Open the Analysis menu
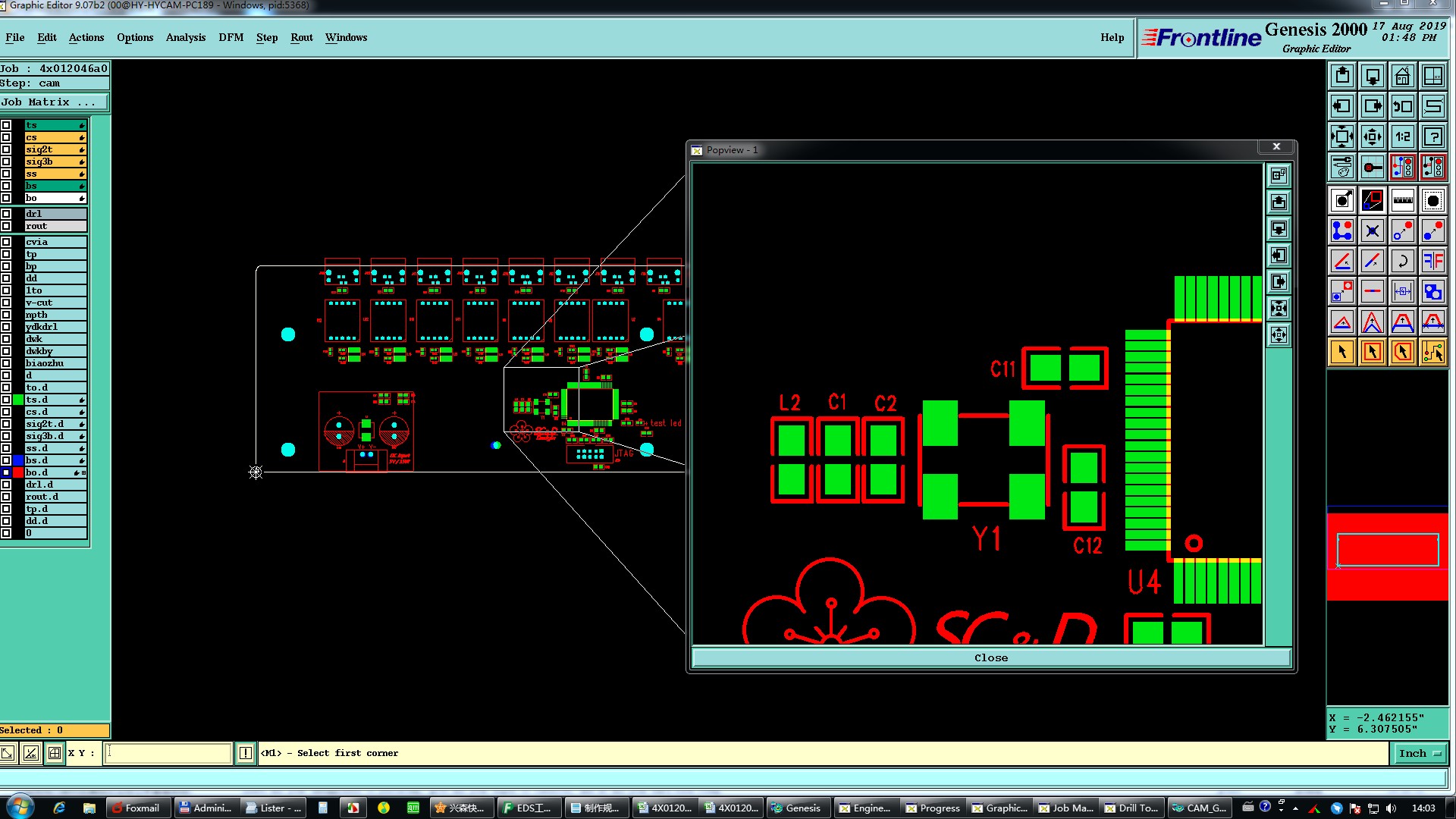This screenshot has width=1456, height=819. (x=185, y=37)
